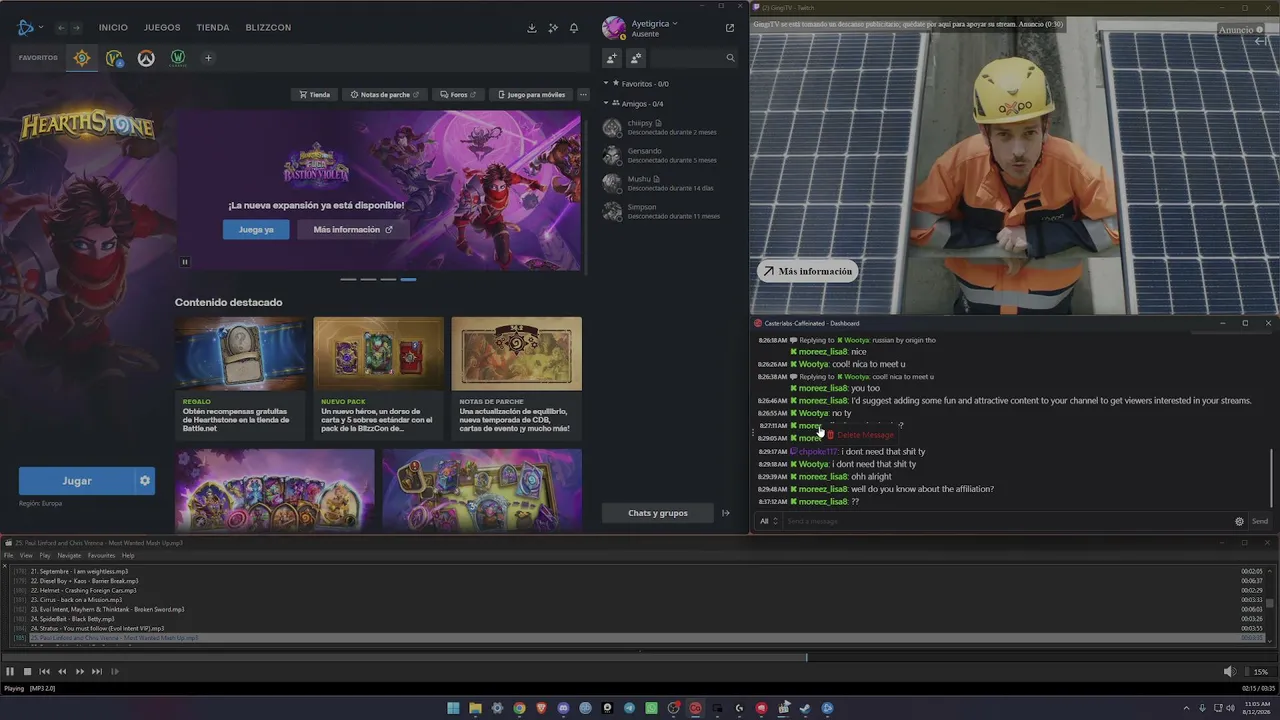This screenshot has height=720, width=1280.
Task: Open the Battle.net logo menu
Action: (29, 27)
